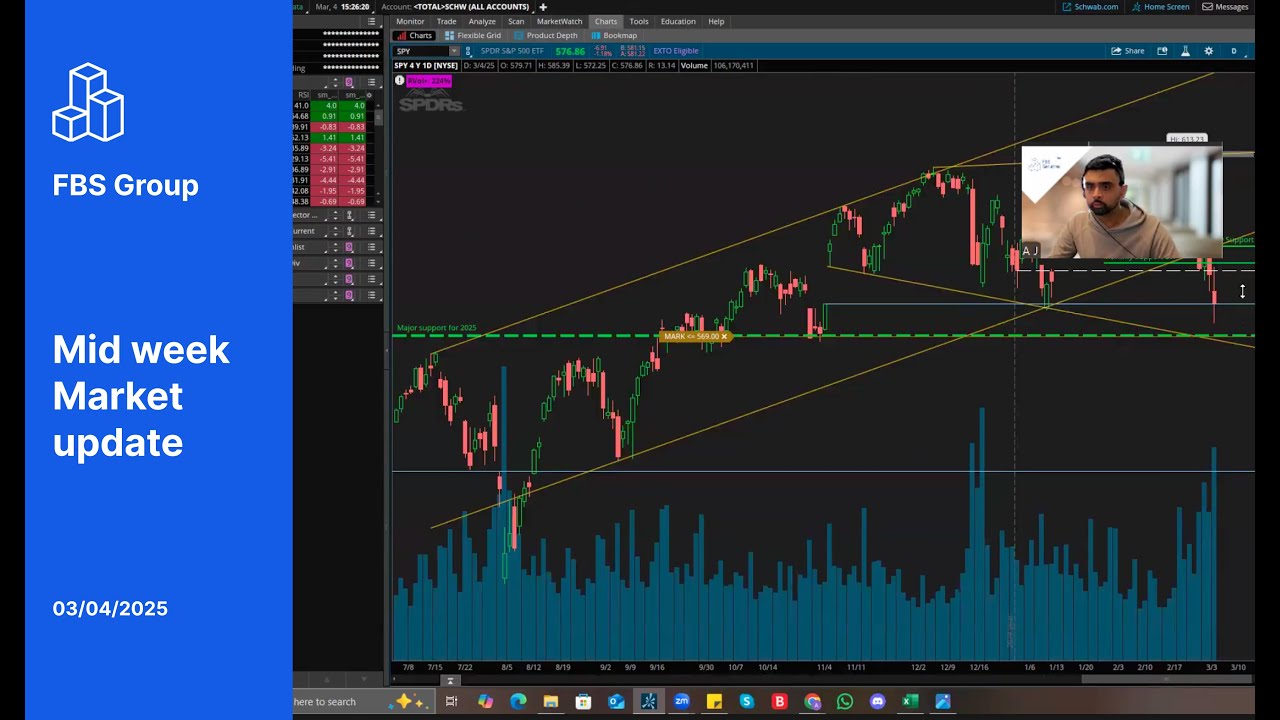Add a new account tab with plus icon
1280x720 pixels.
click(543, 7)
